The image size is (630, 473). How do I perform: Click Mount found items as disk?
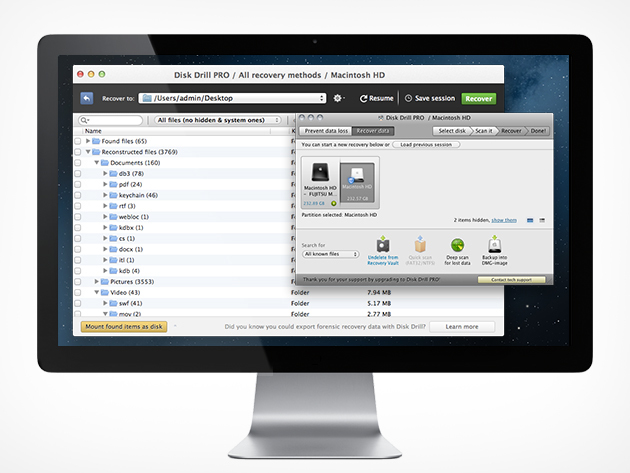[124, 326]
